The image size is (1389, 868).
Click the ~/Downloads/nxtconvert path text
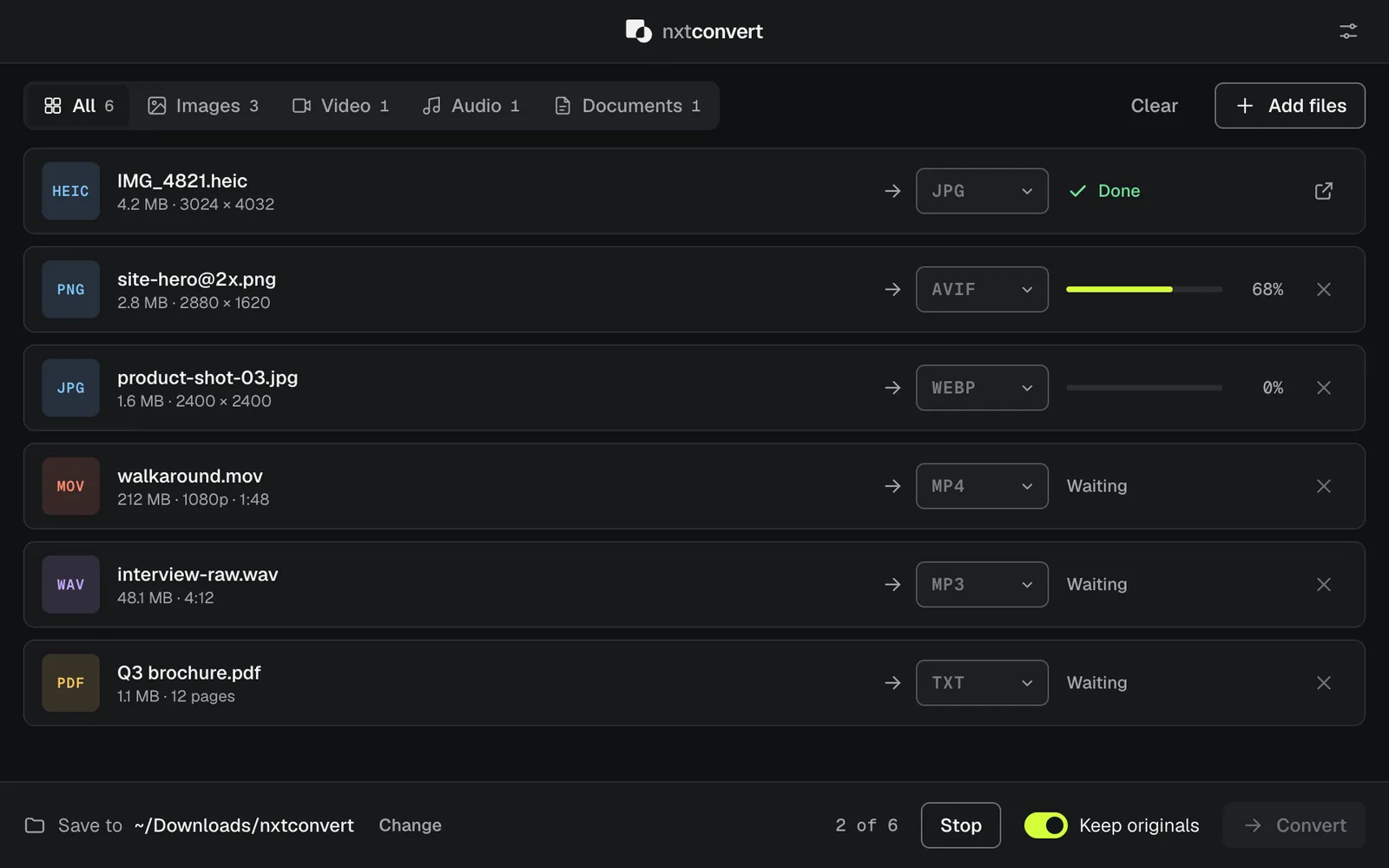click(244, 825)
